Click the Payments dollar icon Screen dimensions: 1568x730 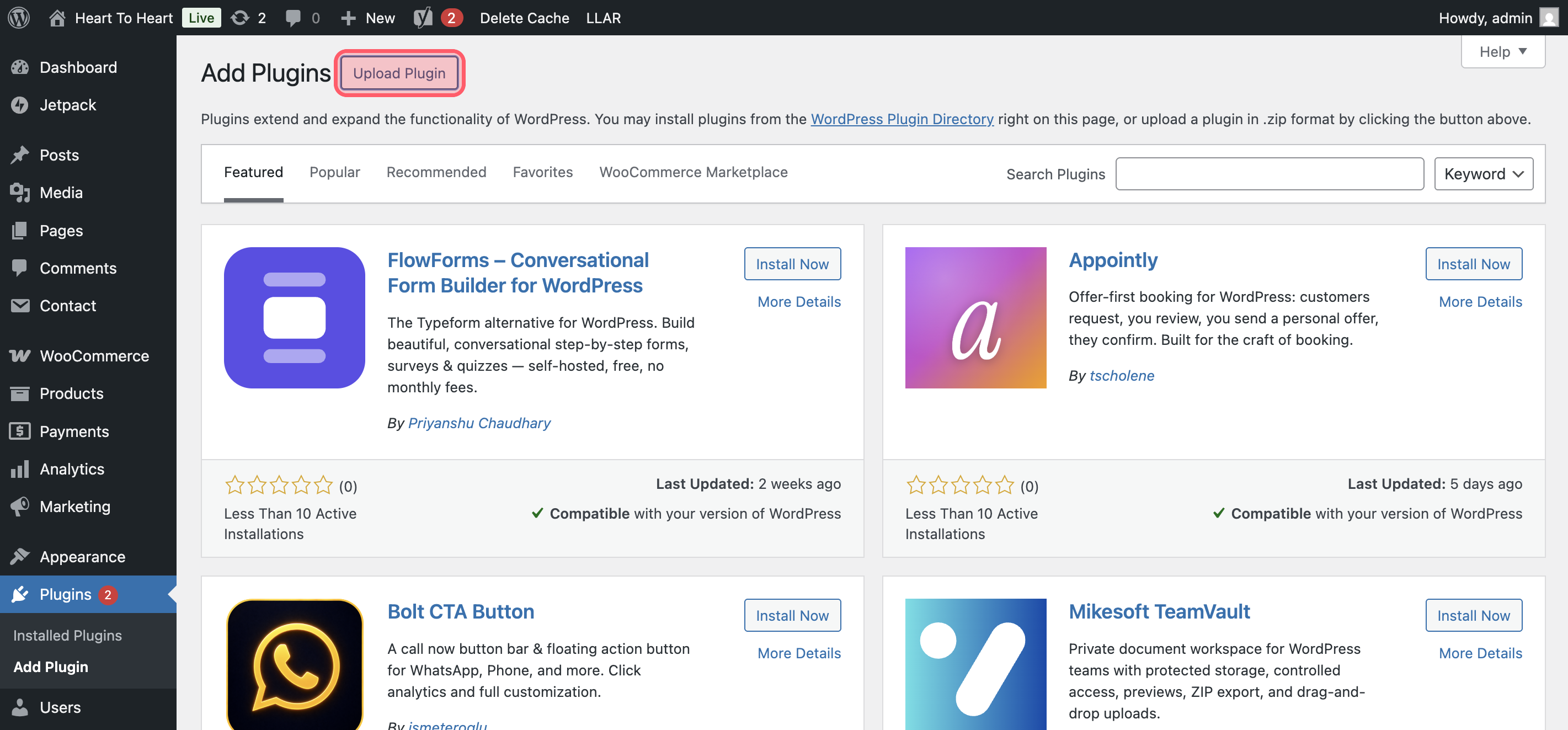(x=19, y=431)
